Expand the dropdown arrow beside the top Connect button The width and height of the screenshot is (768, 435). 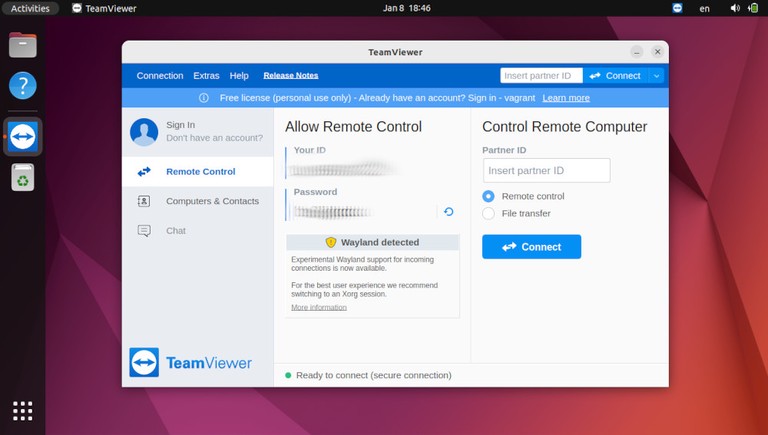point(656,76)
